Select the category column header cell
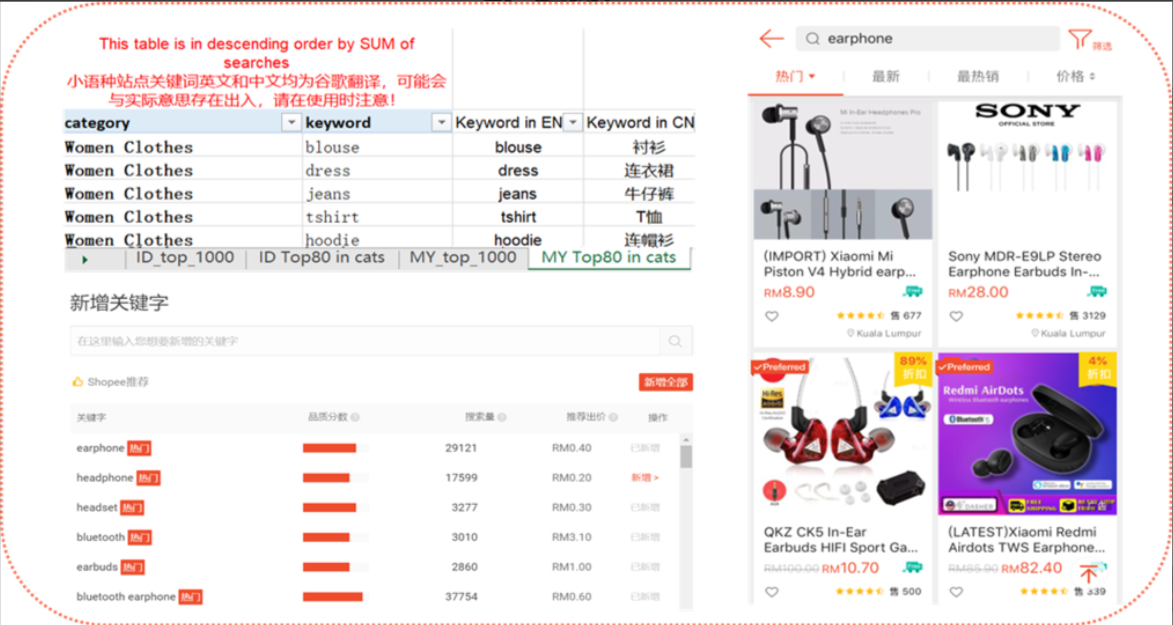This screenshot has height=625, width=1173. (183, 123)
